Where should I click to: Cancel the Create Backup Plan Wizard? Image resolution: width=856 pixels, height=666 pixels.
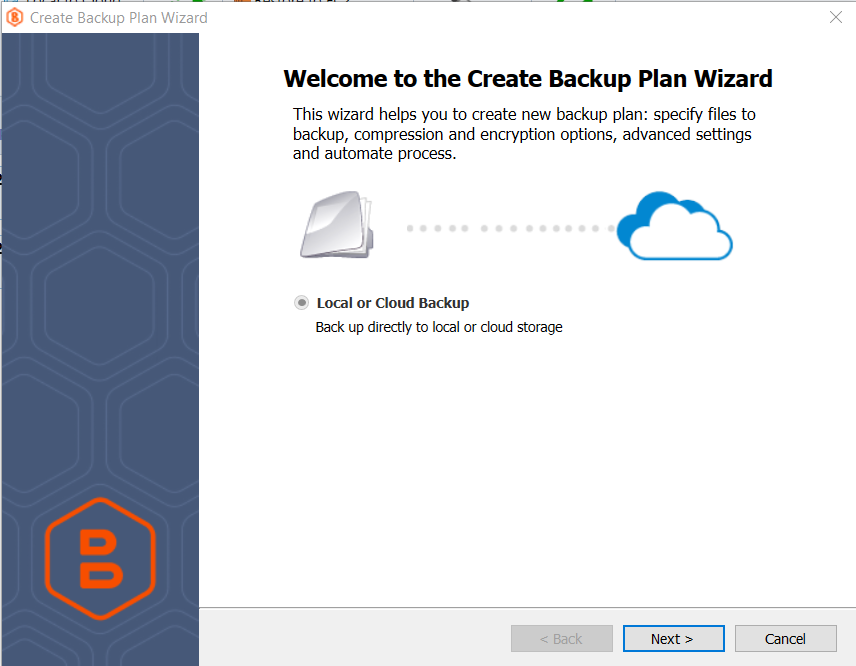786,638
